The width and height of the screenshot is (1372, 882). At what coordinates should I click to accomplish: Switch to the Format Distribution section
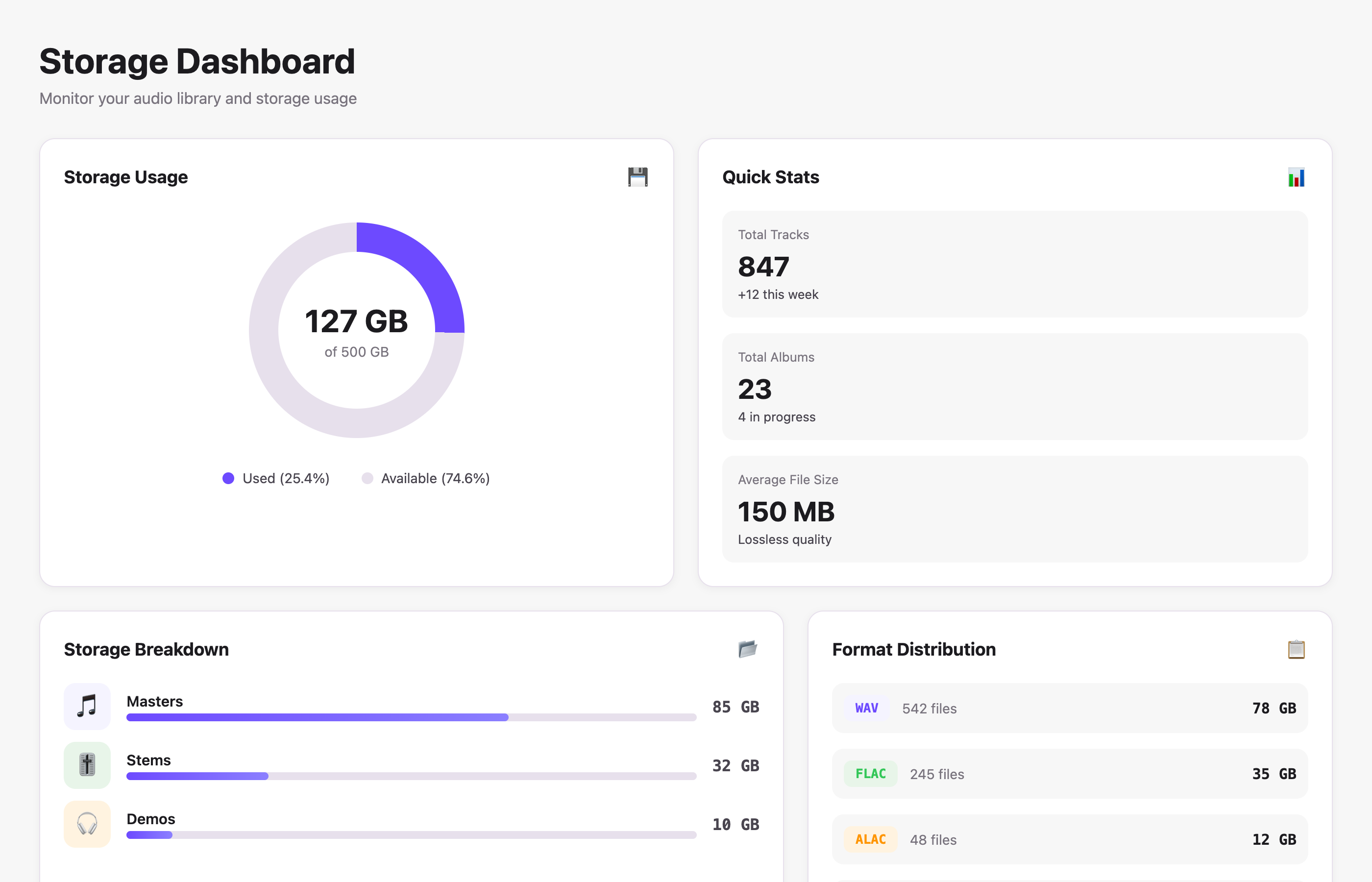914,649
